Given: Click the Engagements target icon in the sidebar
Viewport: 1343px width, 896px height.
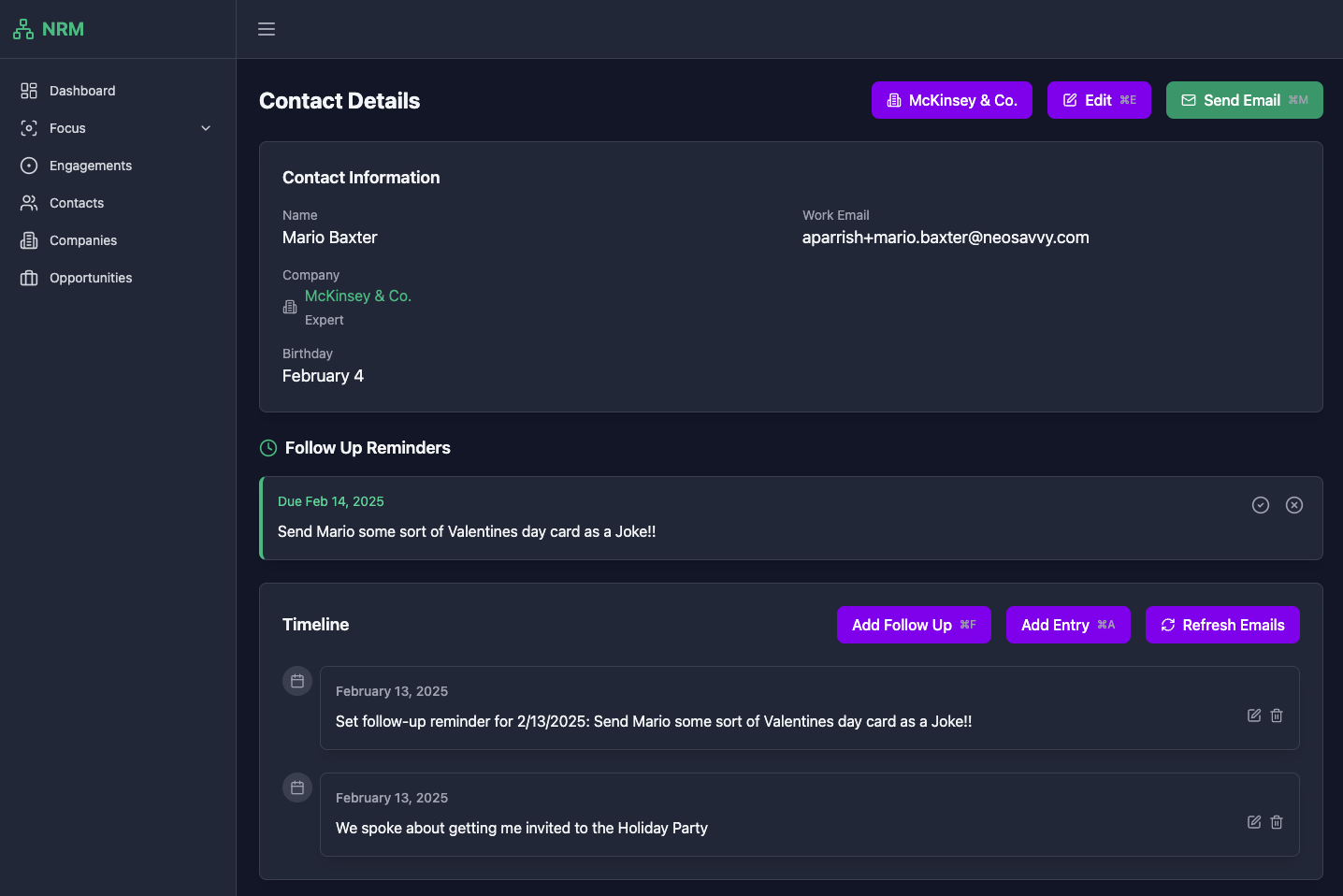Looking at the screenshot, I should (x=27, y=166).
